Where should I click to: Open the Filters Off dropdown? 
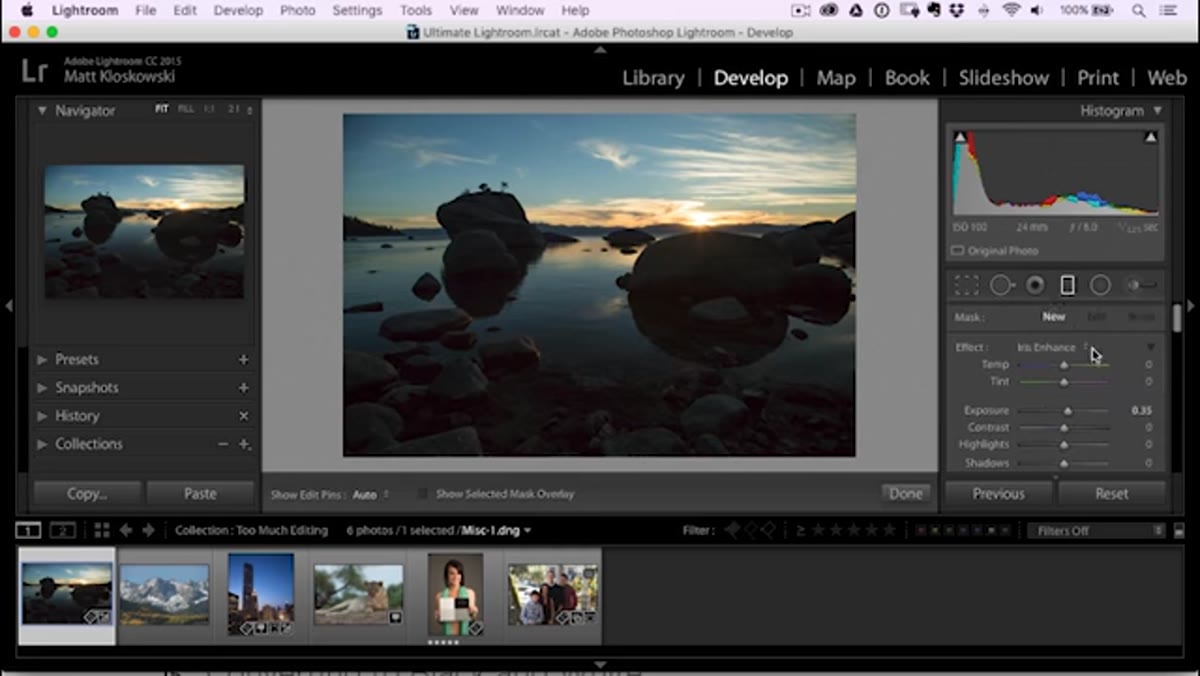coord(1097,531)
